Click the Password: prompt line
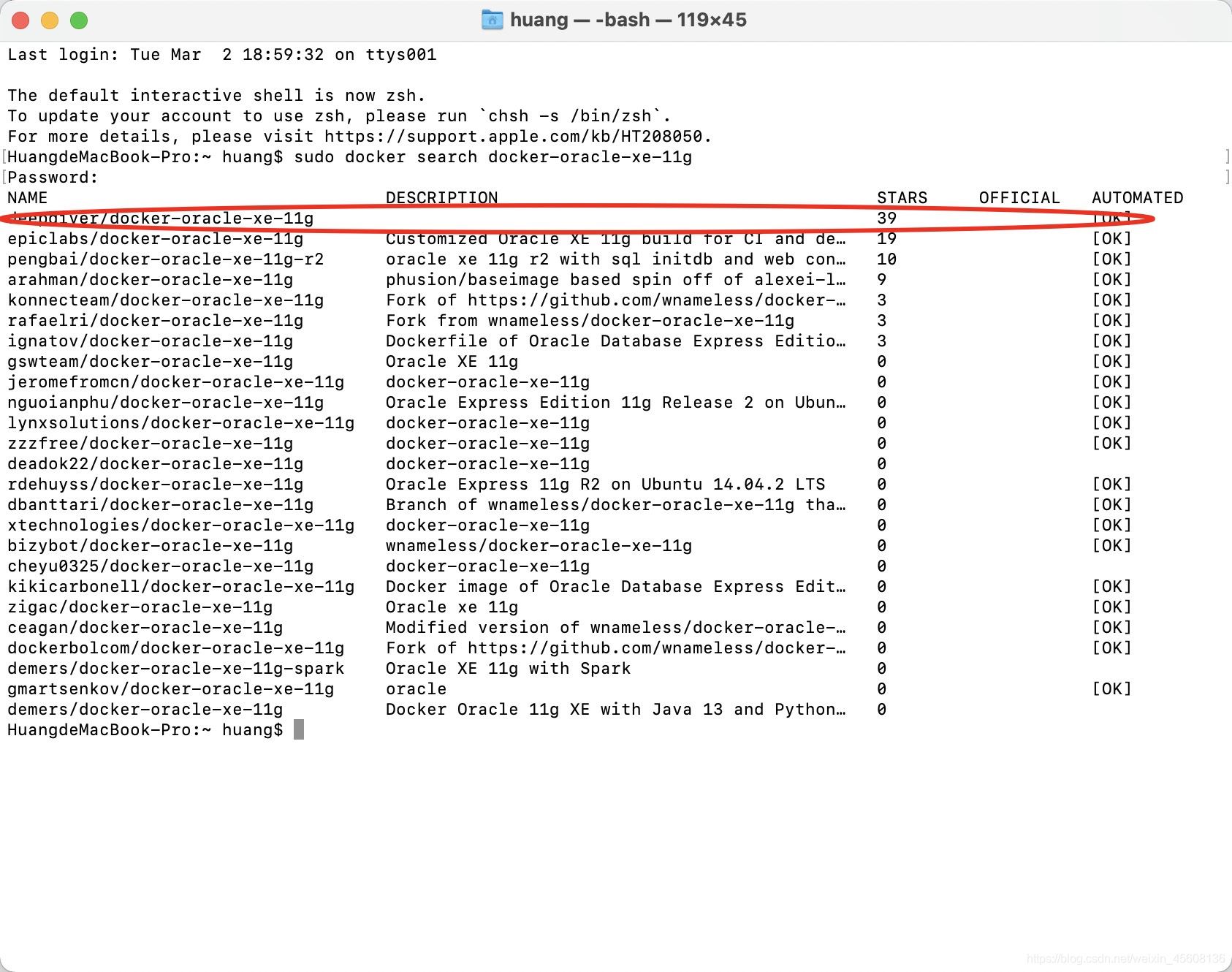1232x972 pixels. pos(53,178)
